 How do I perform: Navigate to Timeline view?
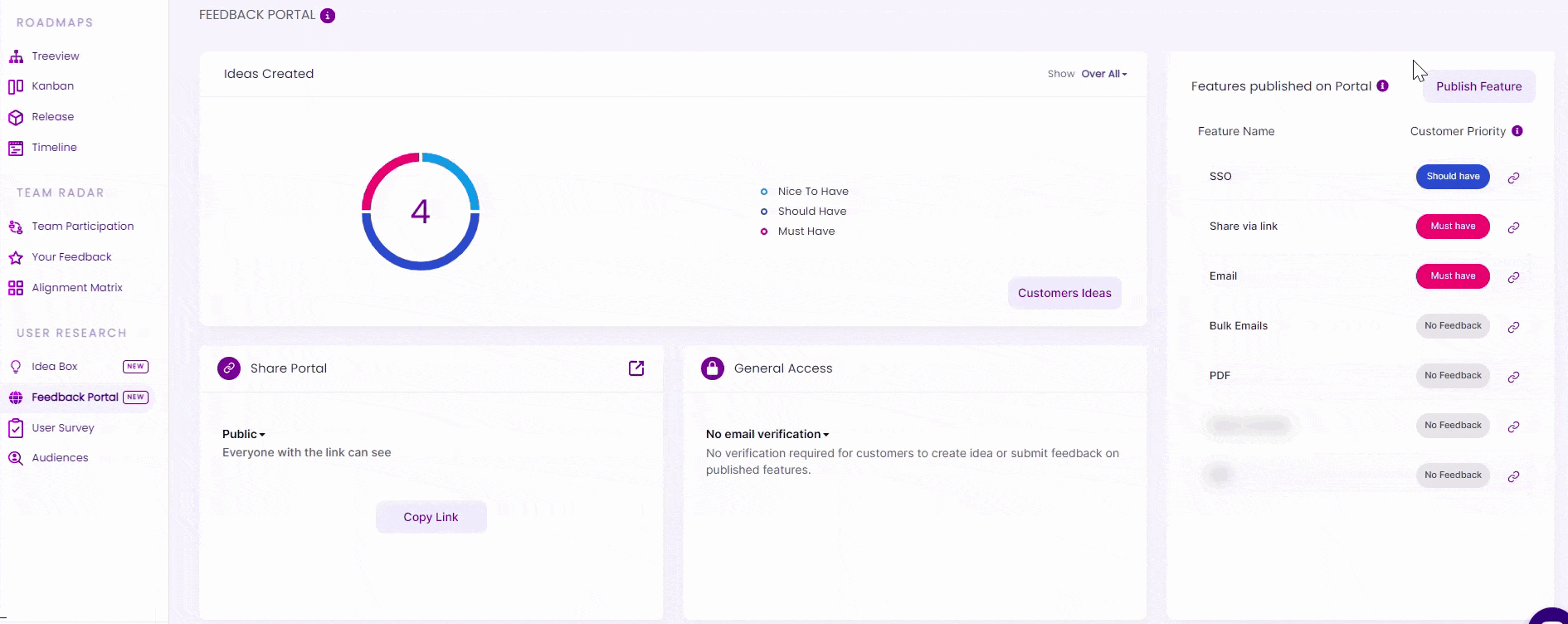point(55,148)
